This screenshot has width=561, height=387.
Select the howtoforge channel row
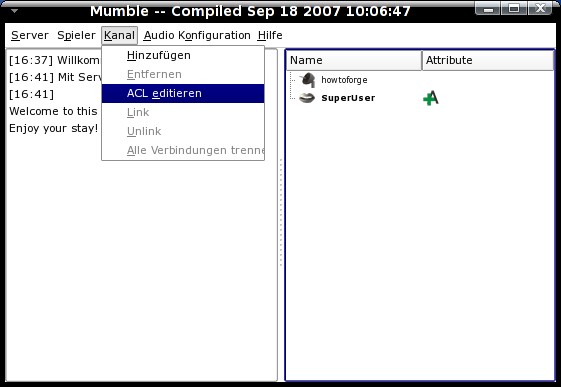pyautogui.click(x=420, y=80)
